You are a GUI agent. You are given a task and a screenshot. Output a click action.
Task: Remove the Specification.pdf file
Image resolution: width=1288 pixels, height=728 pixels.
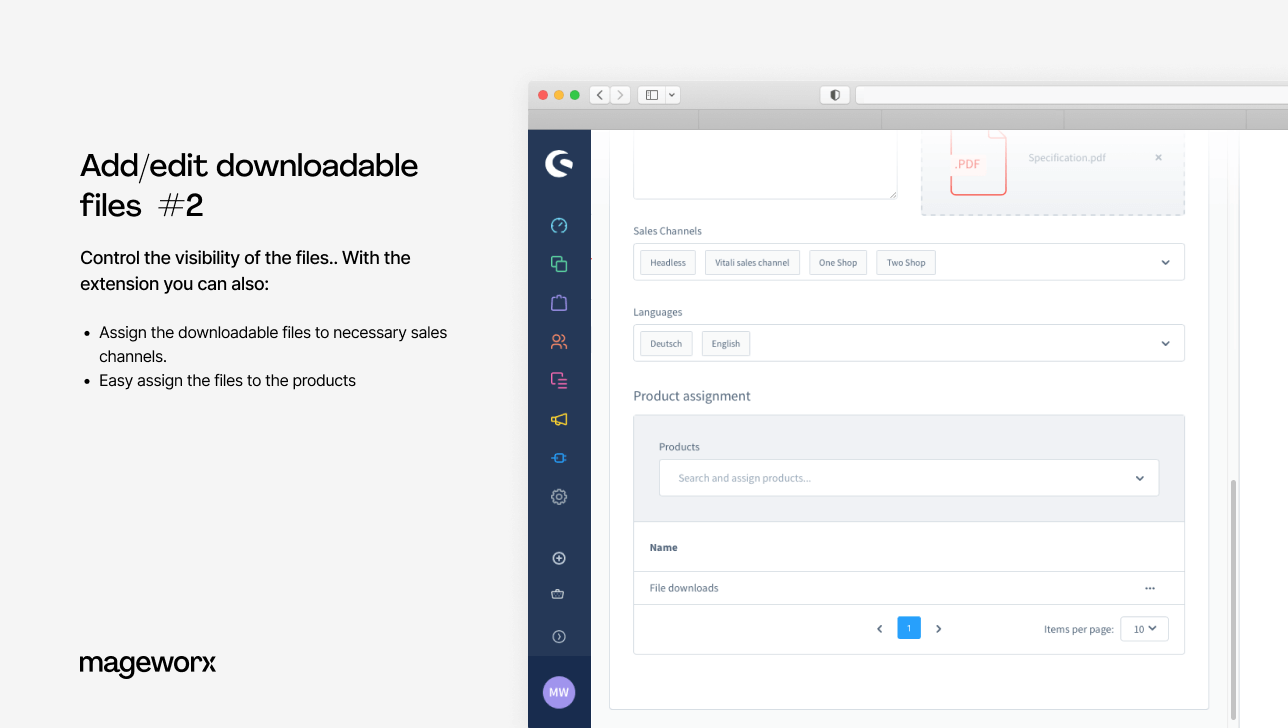pos(1158,158)
